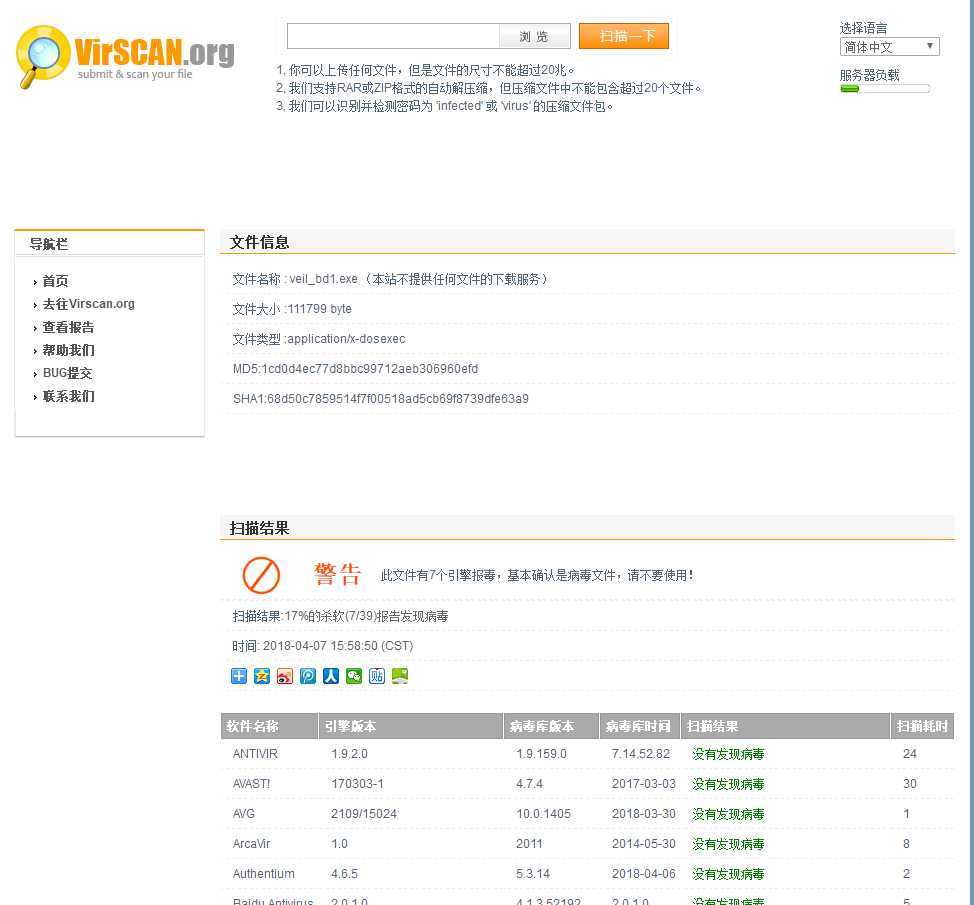Open the 简体中文 language dropdown

[x=889, y=47]
